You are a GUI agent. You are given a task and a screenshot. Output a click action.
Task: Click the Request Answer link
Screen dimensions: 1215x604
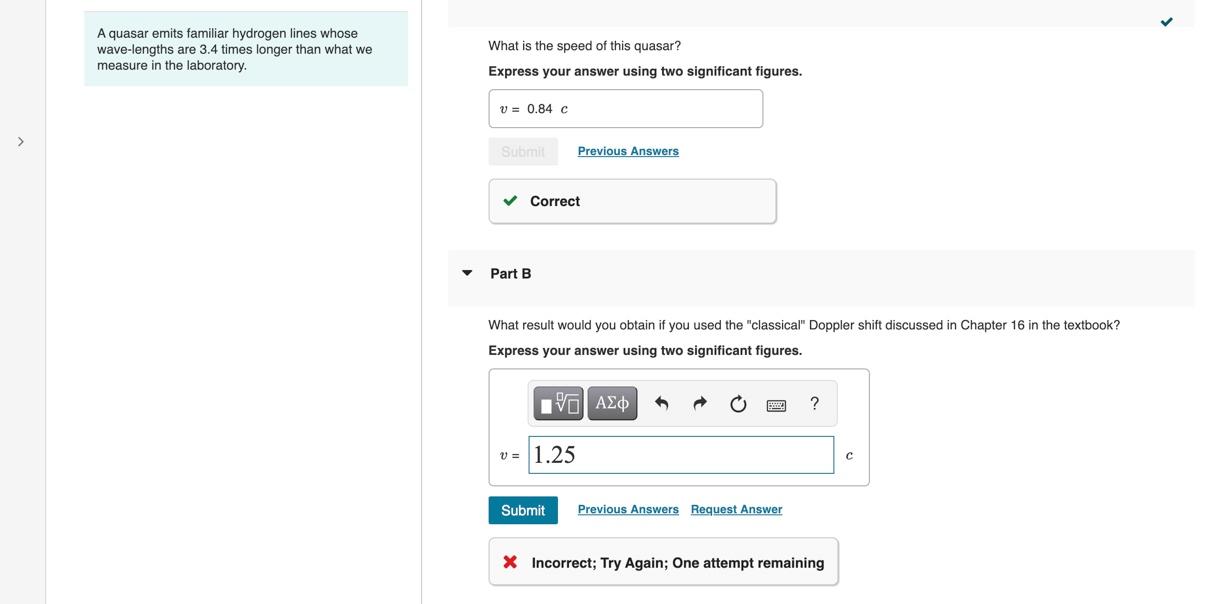pyautogui.click(x=736, y=509)
